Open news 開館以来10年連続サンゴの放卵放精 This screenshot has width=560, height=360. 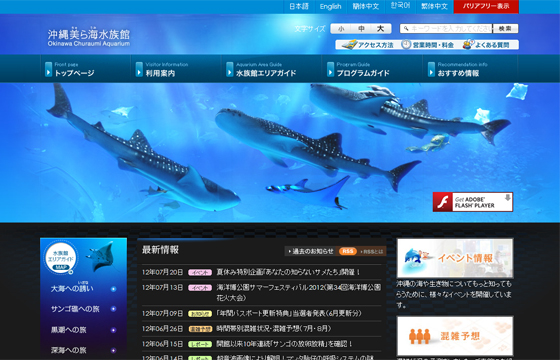[285, 344]
